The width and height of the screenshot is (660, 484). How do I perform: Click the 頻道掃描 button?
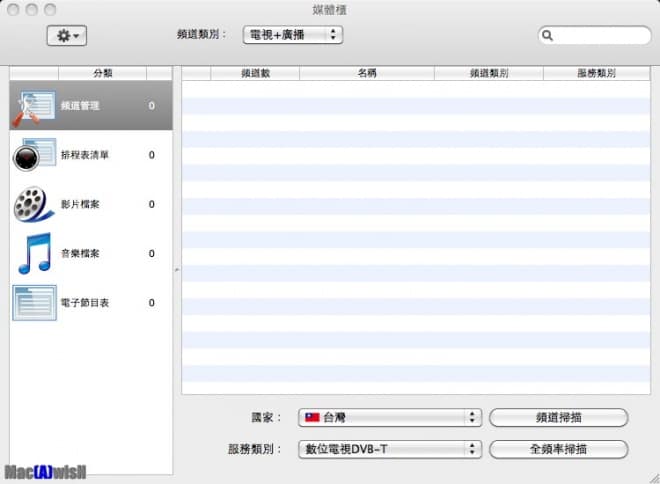coord(558,417)
